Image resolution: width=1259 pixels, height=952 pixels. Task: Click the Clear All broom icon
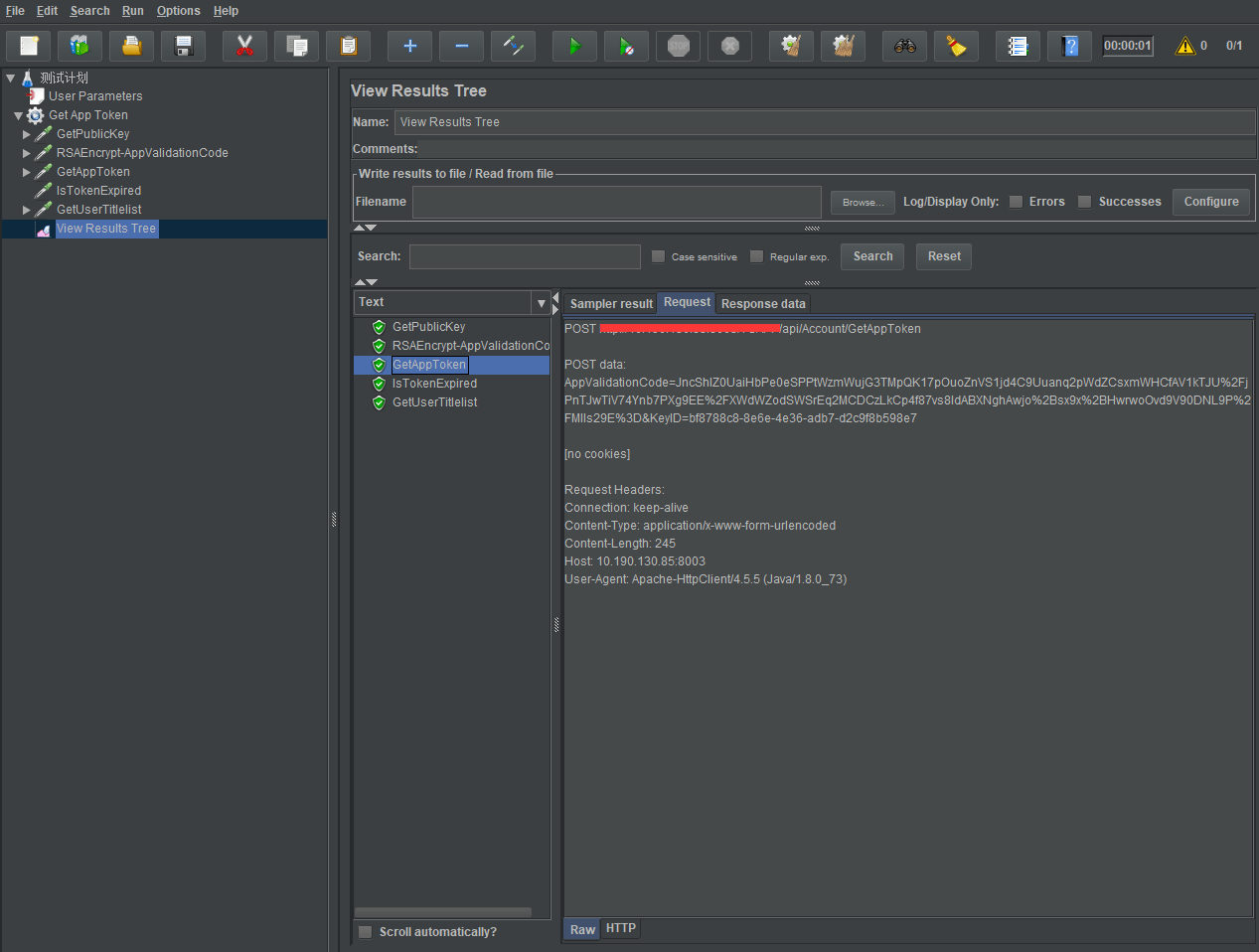pos(843,46)
